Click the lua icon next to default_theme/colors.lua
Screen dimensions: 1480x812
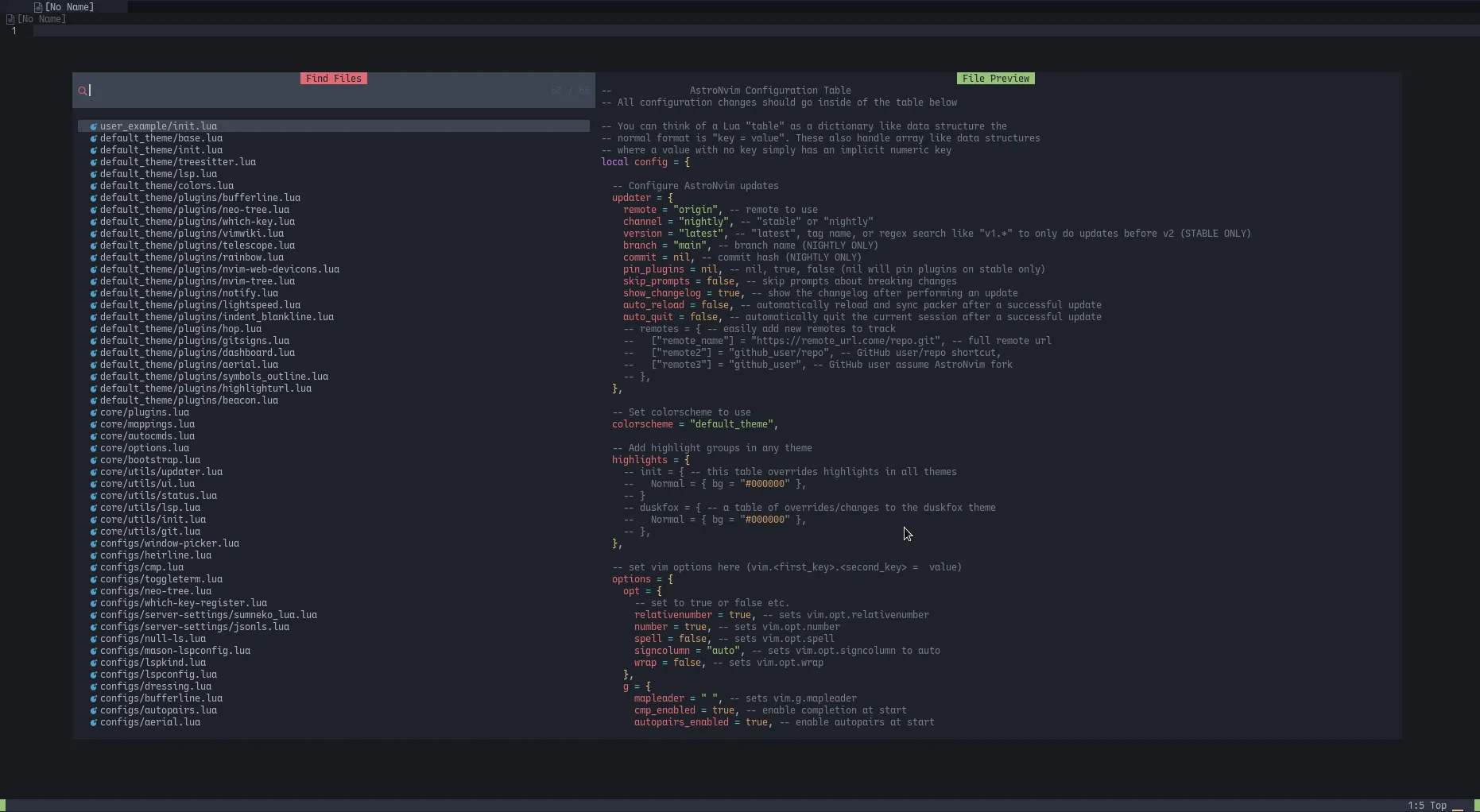coord(93,185)
